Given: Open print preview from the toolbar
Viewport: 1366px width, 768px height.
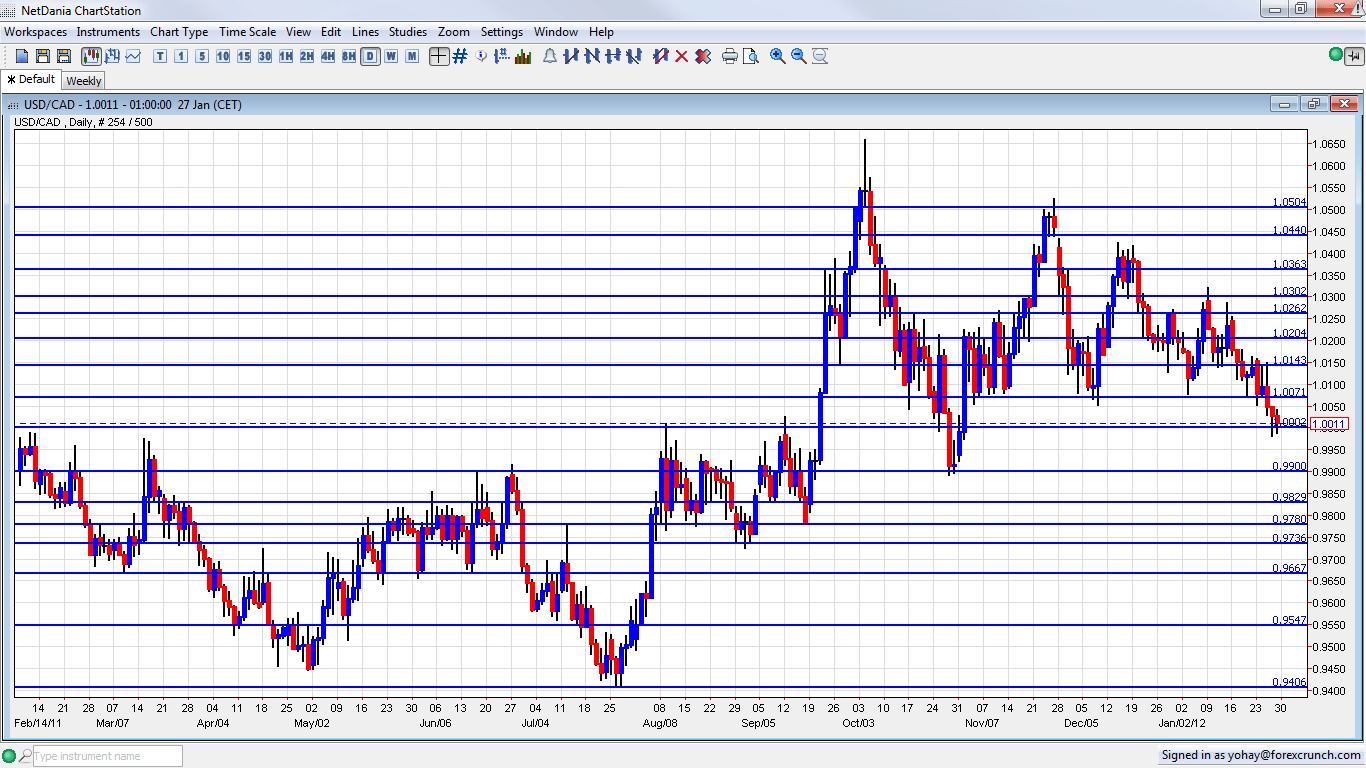Looking at the screenshot, I should 751,56.
